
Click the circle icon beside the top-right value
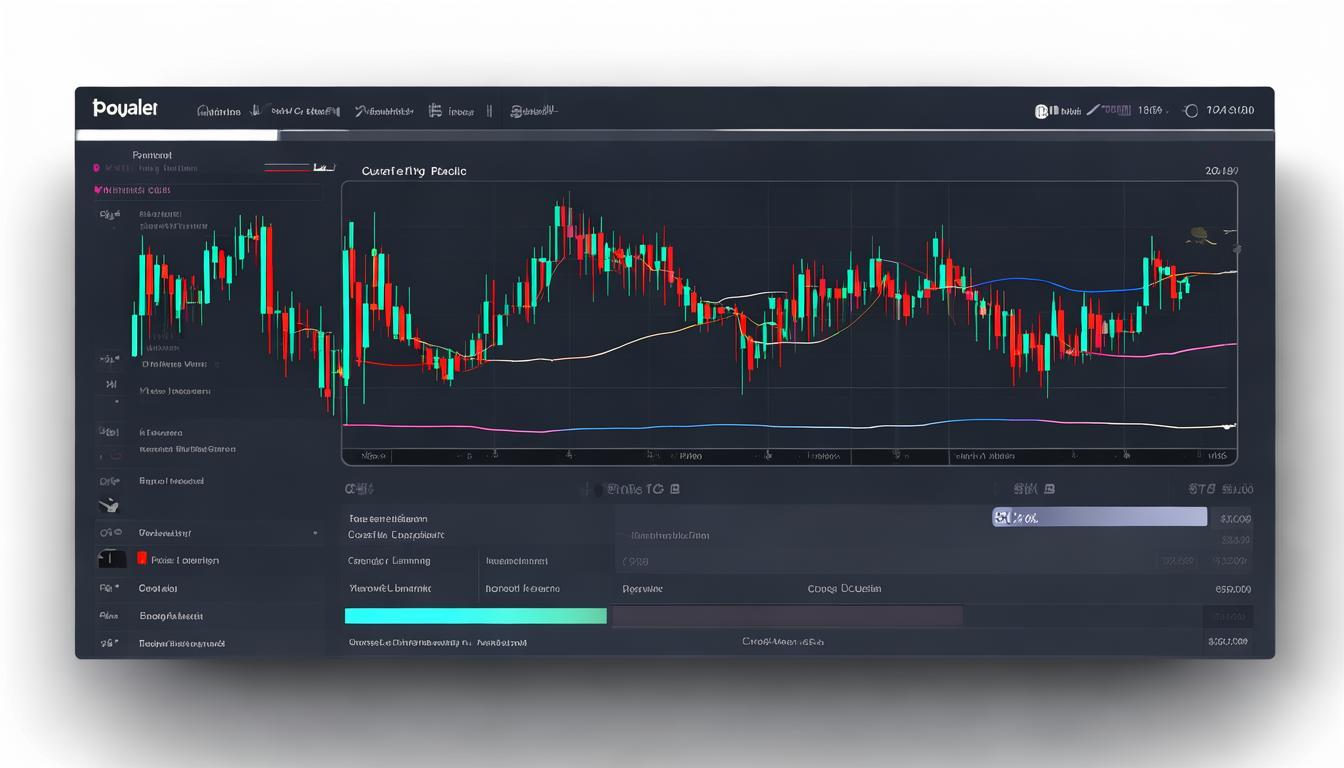tap(1190, 111)
